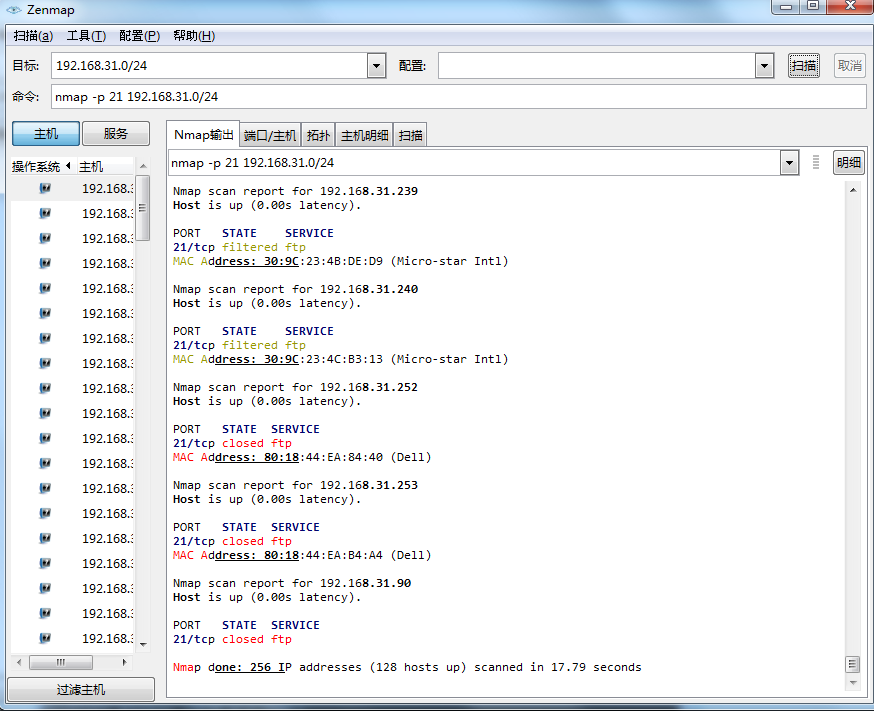Click 'Nmap scan report for 192.168.31.90' line
The height and width of the screenshot is (711, 874).
(292, 583)
